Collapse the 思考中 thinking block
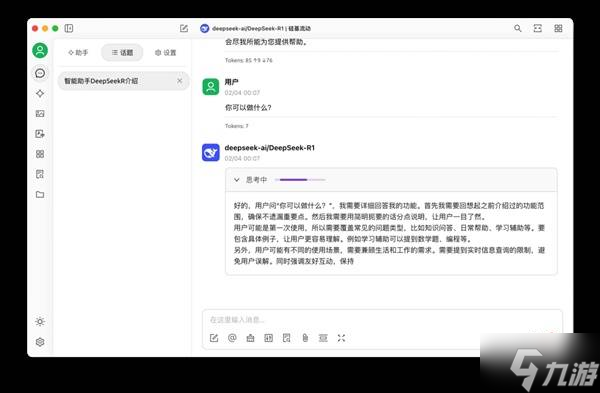 (x=237, y=179)
